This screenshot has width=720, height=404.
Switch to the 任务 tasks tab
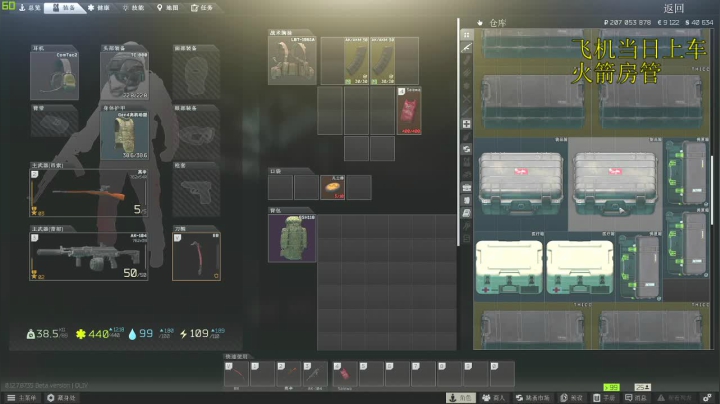point(202,7)
